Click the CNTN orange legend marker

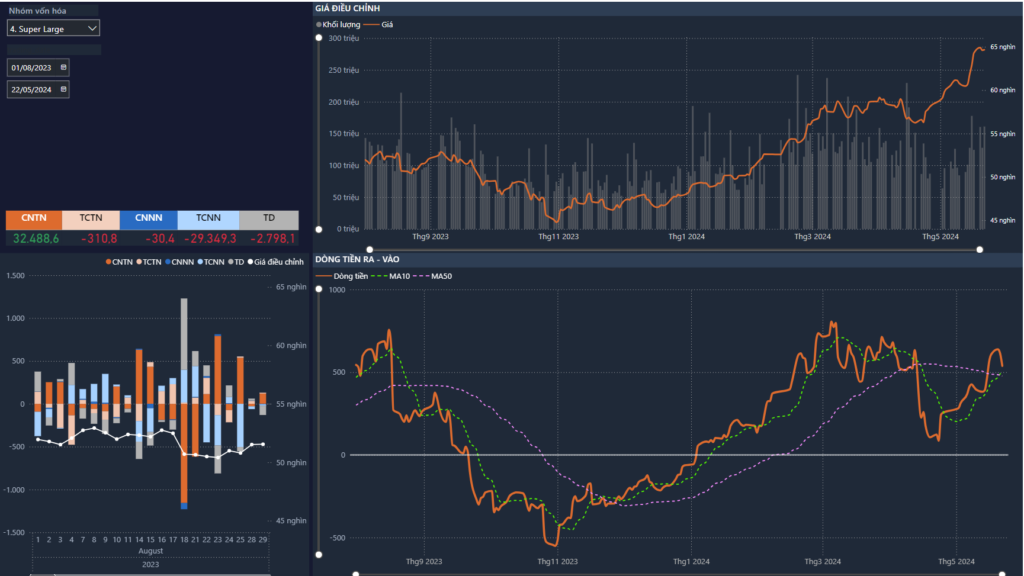pos(108,261)
